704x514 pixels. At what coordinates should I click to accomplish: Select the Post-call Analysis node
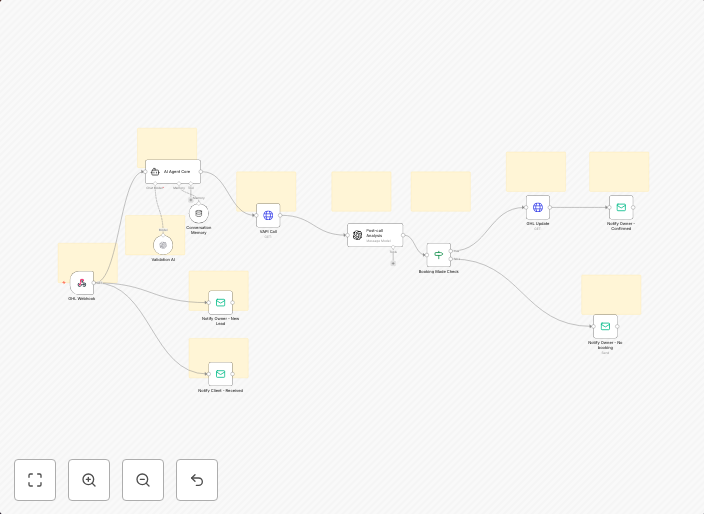click(375, 235)
